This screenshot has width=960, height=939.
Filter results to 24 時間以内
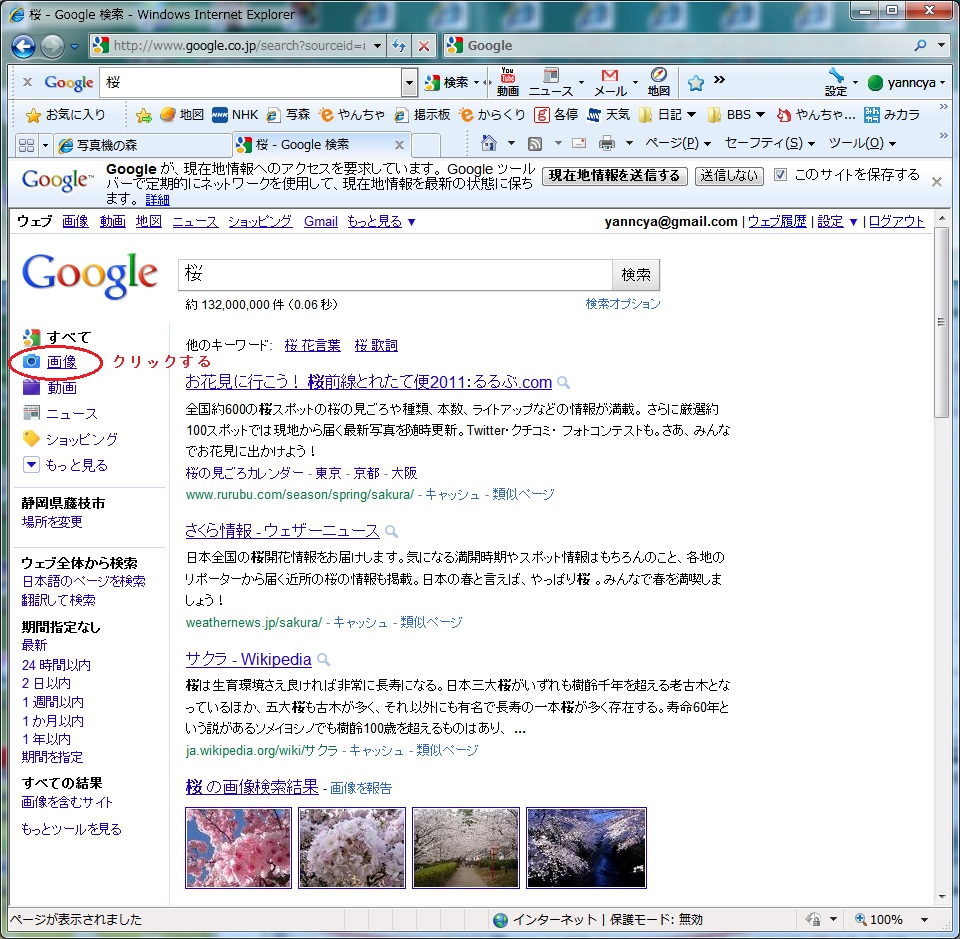56,665
